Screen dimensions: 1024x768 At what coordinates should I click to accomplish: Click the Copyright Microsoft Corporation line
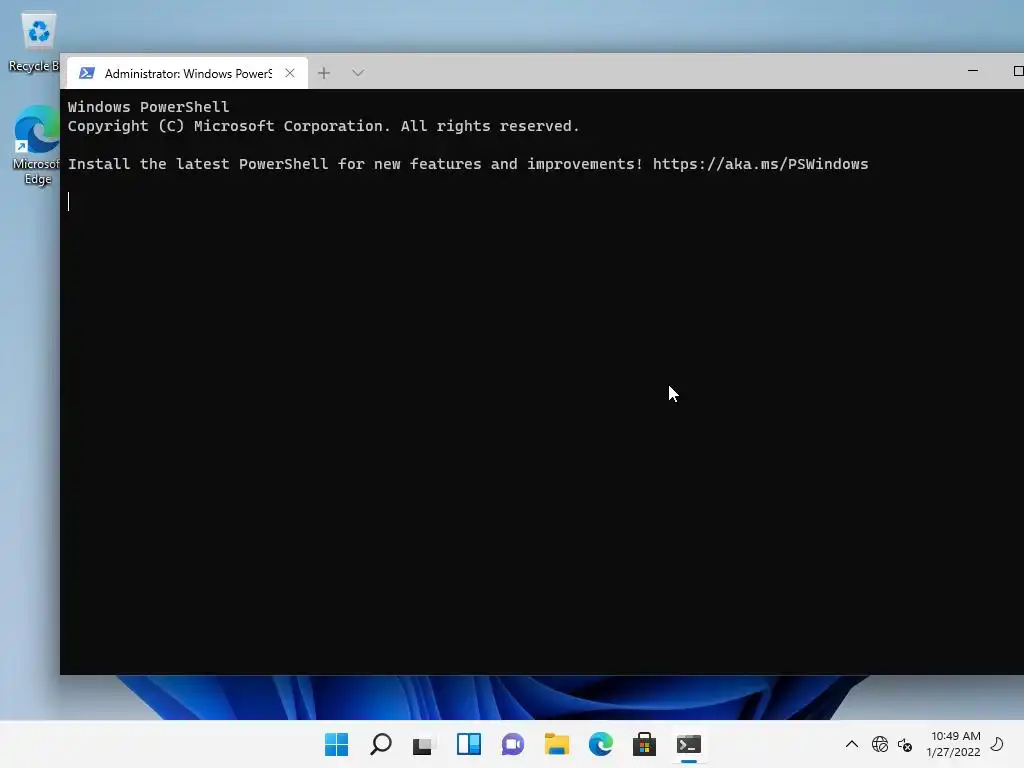[x=323, y=126]
